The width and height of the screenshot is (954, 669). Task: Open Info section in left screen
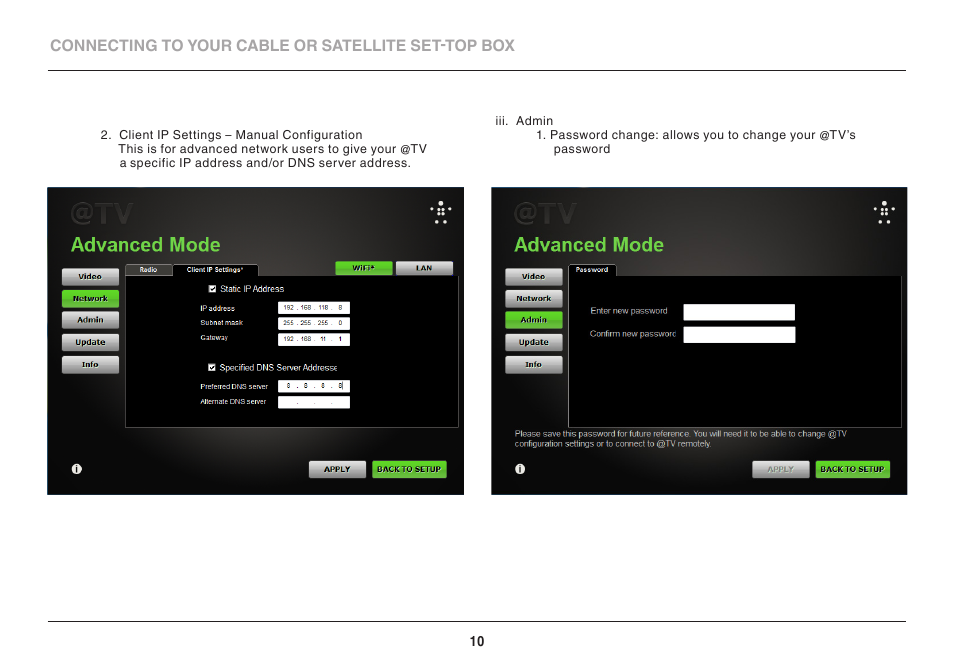[90, 365]
